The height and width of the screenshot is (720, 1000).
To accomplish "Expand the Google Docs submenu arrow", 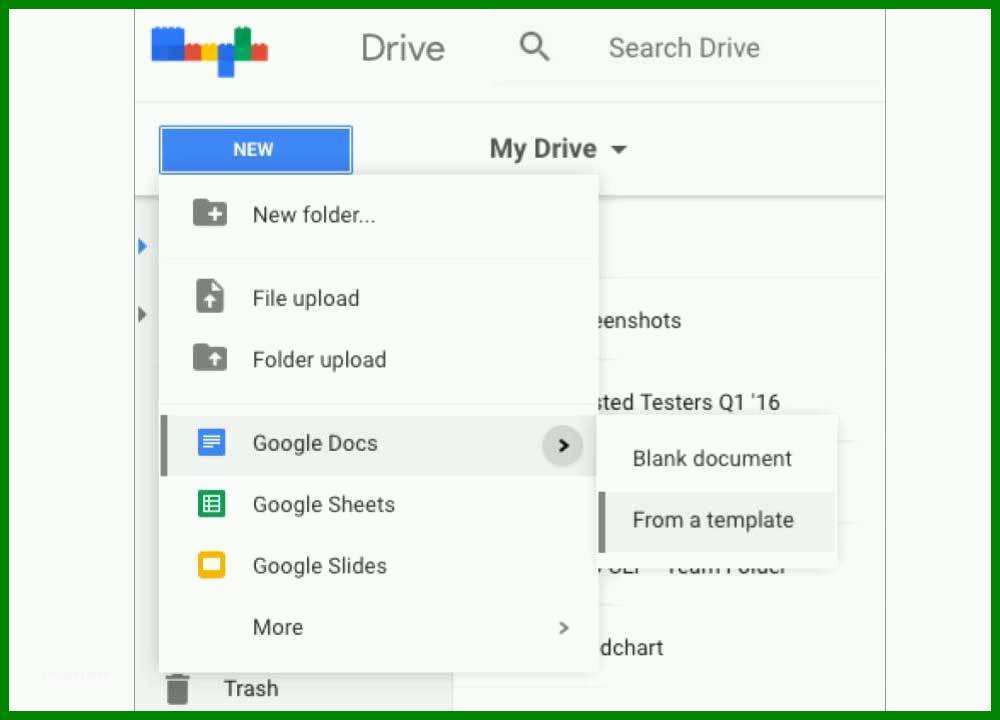I will pos(562,445).
